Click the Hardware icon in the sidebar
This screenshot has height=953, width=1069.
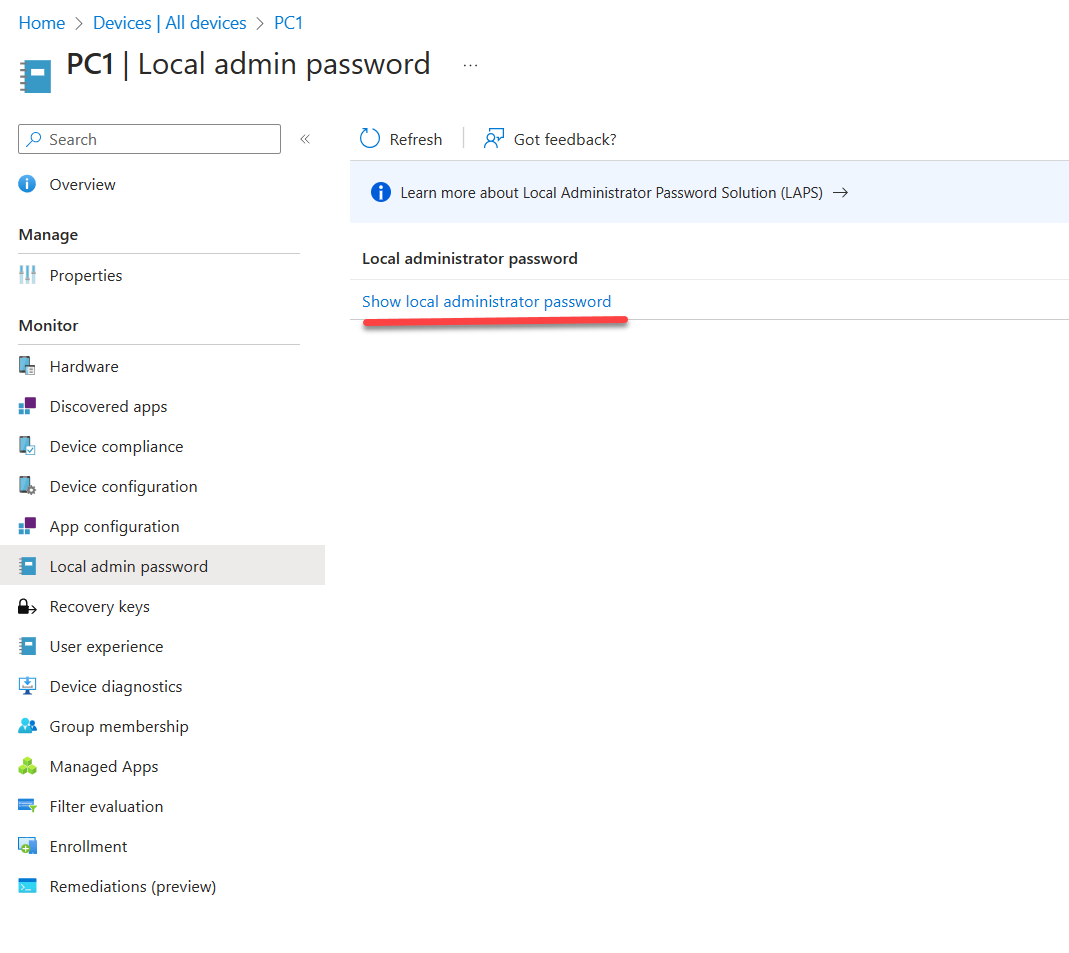click(x=28, y=366)
